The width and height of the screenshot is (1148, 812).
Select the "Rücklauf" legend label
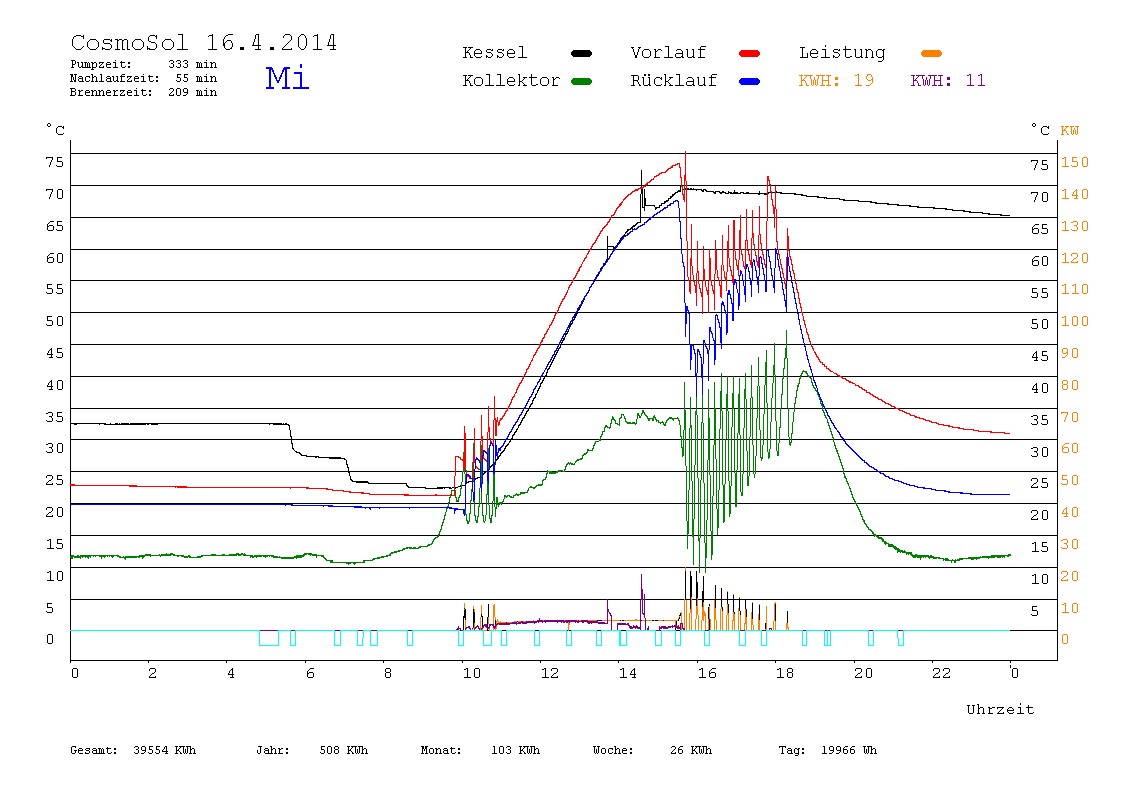click(x=674, y=81)
